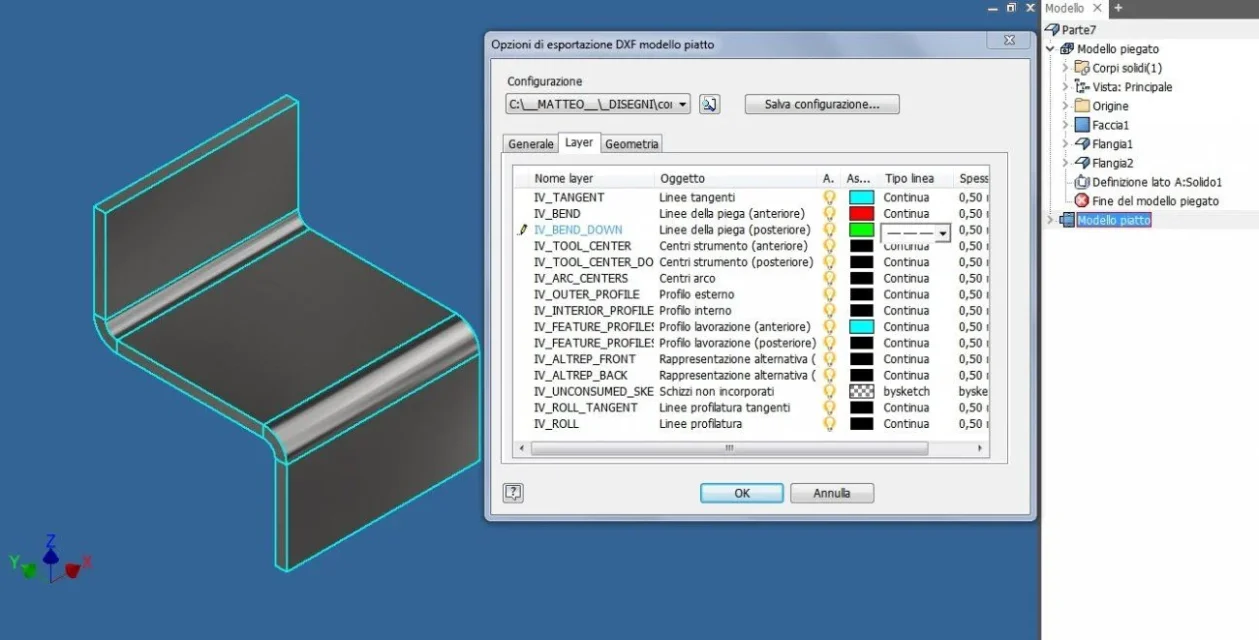Select the Layer tab
The height and width of the screenshot is (640, 1259).
(x=579, y=143)
